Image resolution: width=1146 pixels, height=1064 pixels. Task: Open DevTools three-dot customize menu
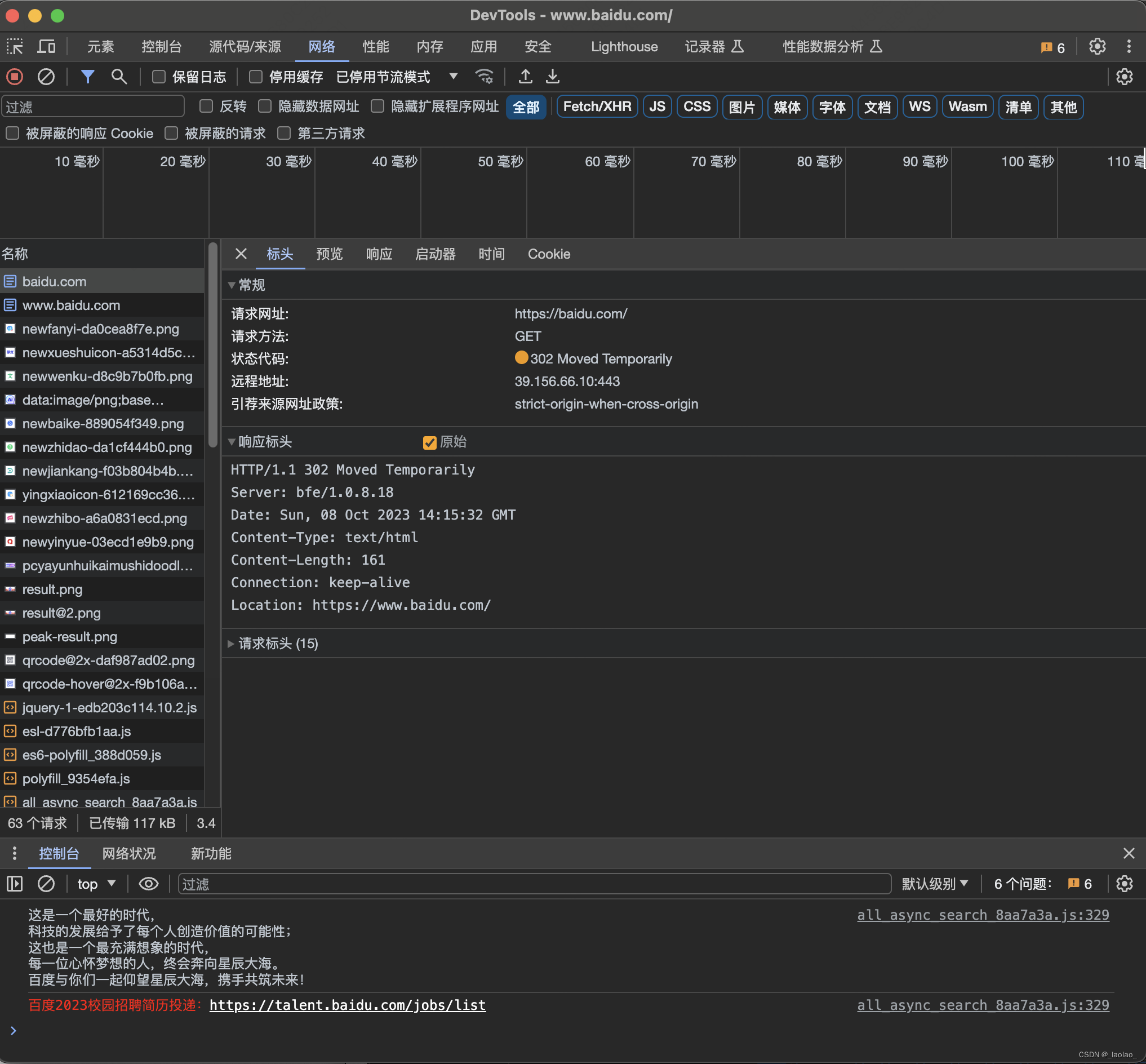click(1129, 47)
